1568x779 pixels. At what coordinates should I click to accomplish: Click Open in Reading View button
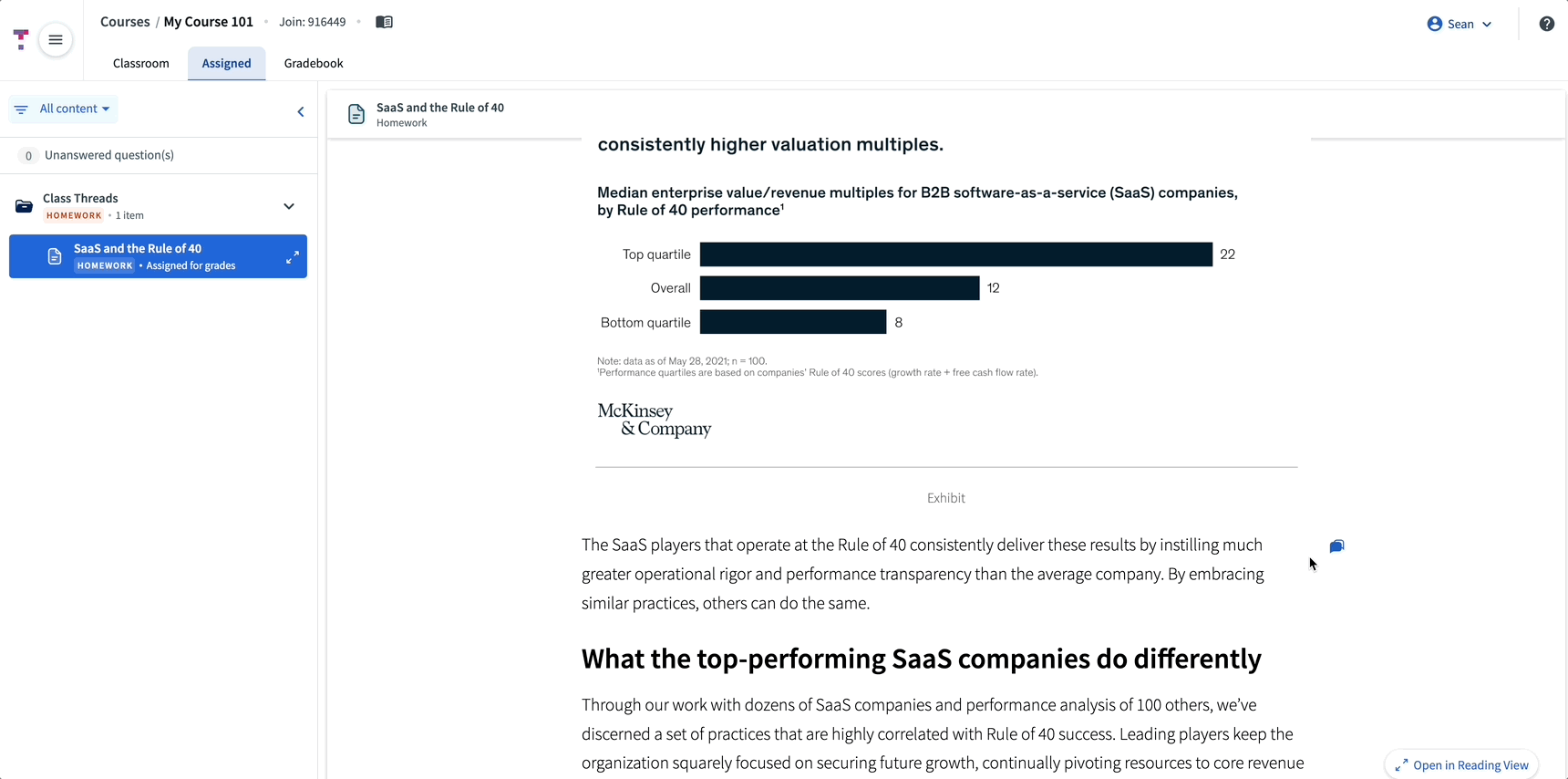(x=1461, y=764)
